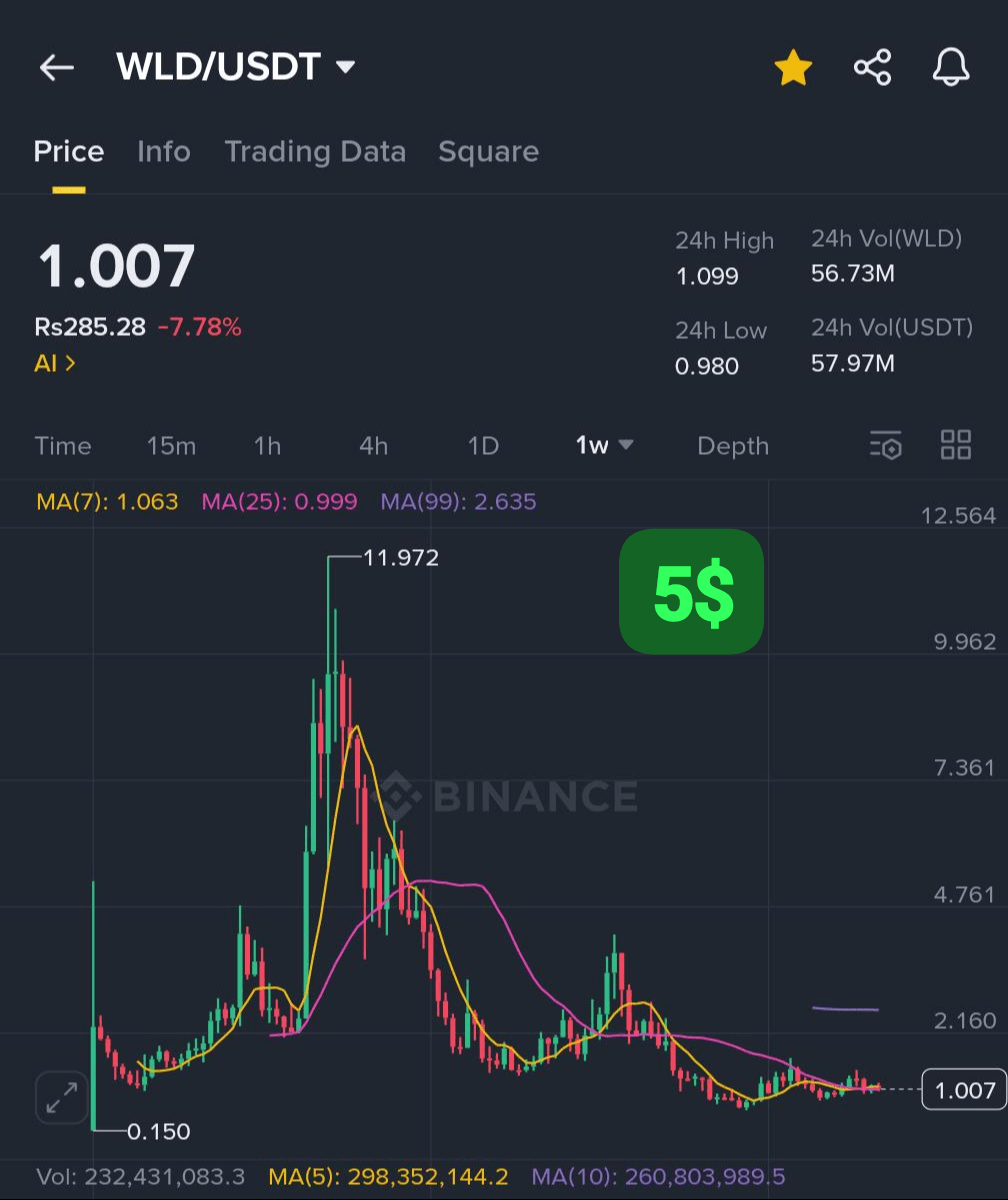1008x1200 pixels.
Task: Open the grid layout icon
Action: tap(956, 445)
